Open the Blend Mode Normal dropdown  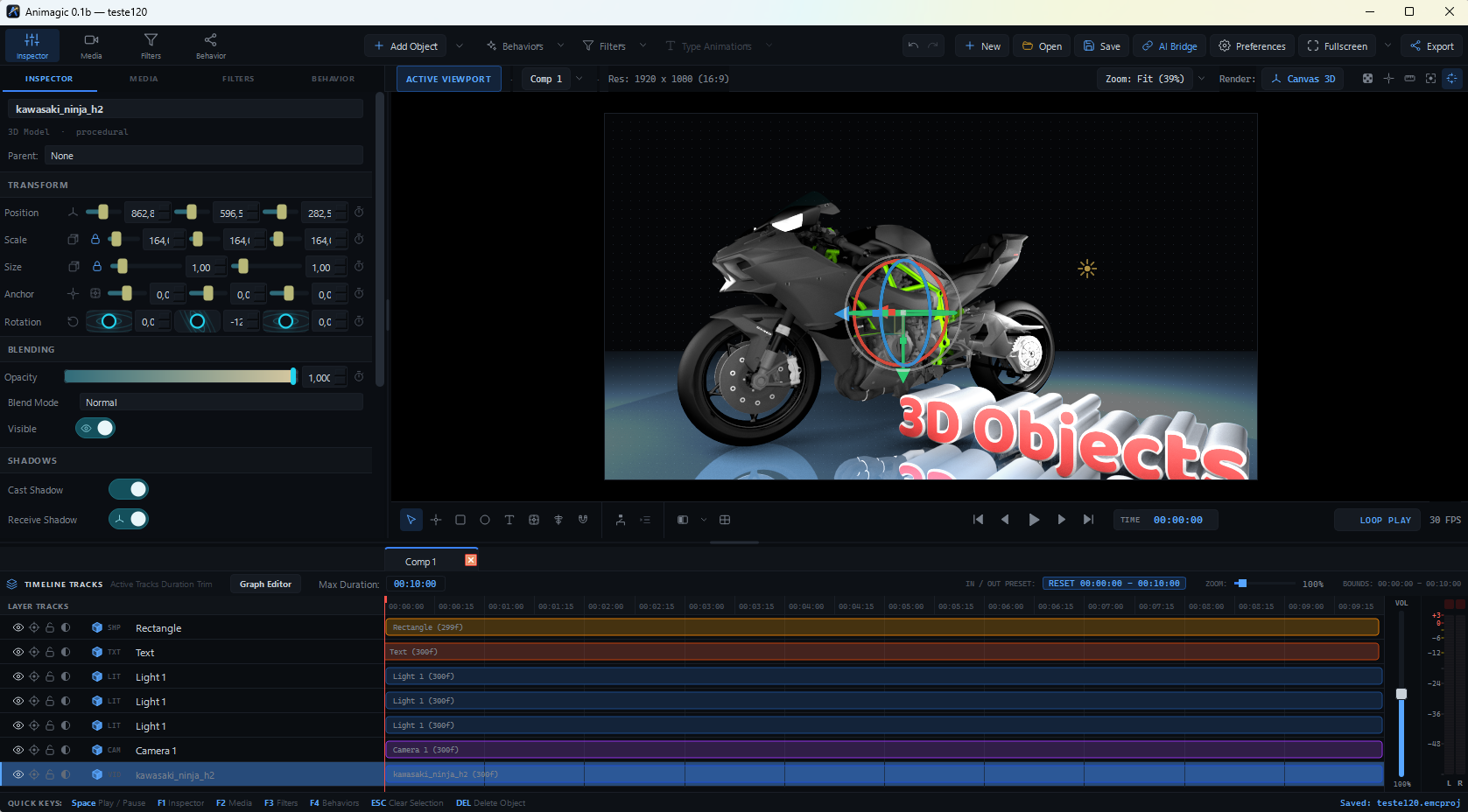pos(221,402)
